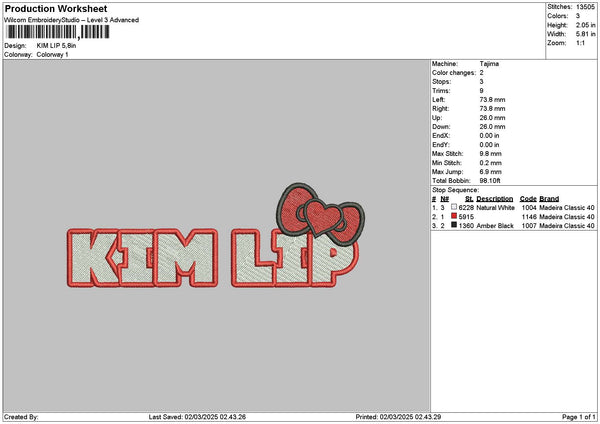Click the Created By label
600x424 pixels.
pyautogui.click(x=21, y=417)
